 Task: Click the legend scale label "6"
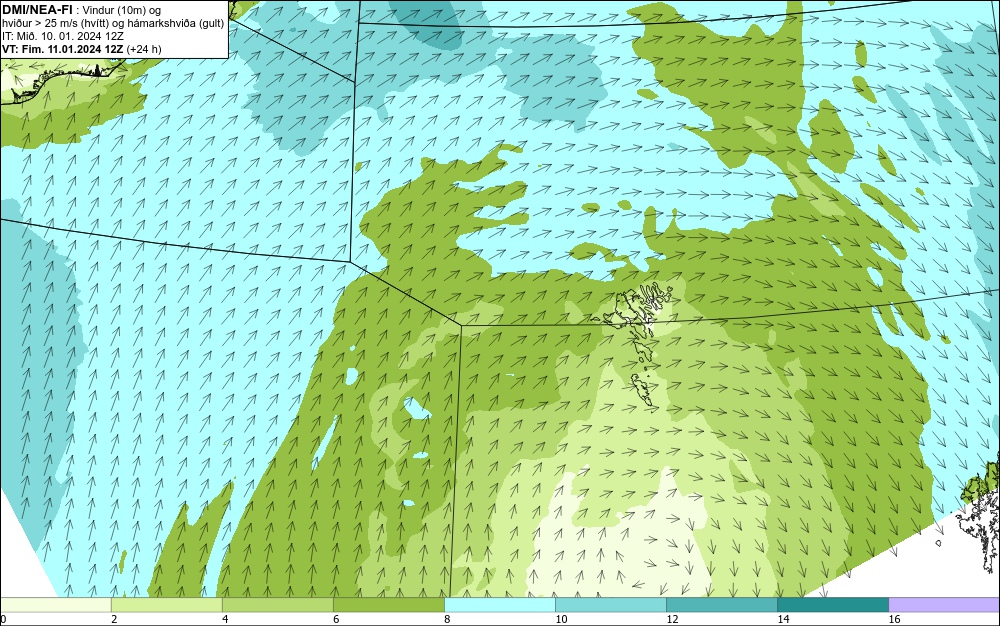click(x=336, y=619)
